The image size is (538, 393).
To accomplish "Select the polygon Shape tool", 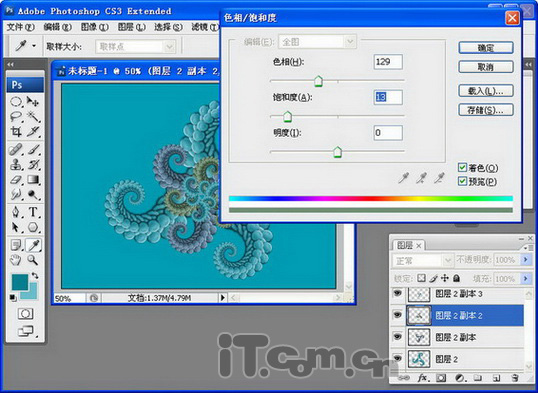I will (33, 227).
